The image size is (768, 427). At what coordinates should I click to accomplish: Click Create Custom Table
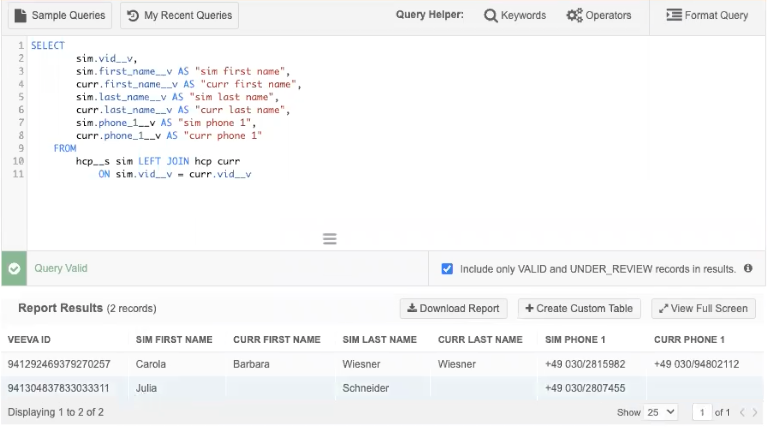579,308
